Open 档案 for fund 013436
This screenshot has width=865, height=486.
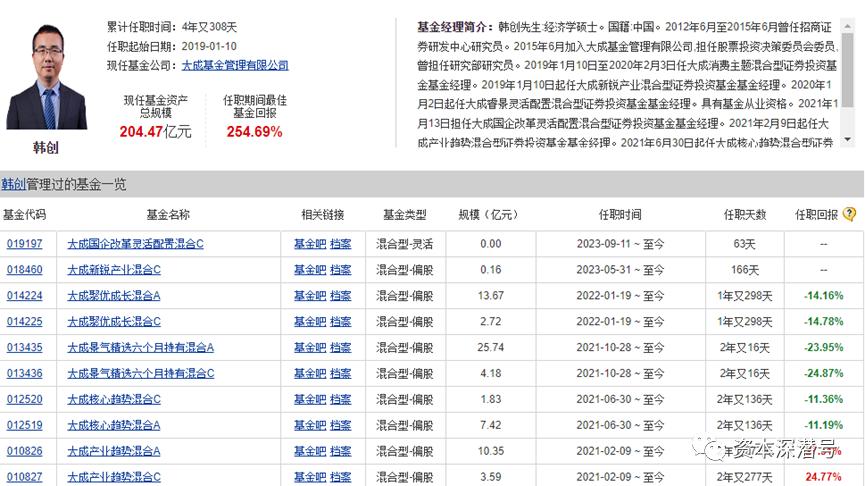(x=340, y=373)
